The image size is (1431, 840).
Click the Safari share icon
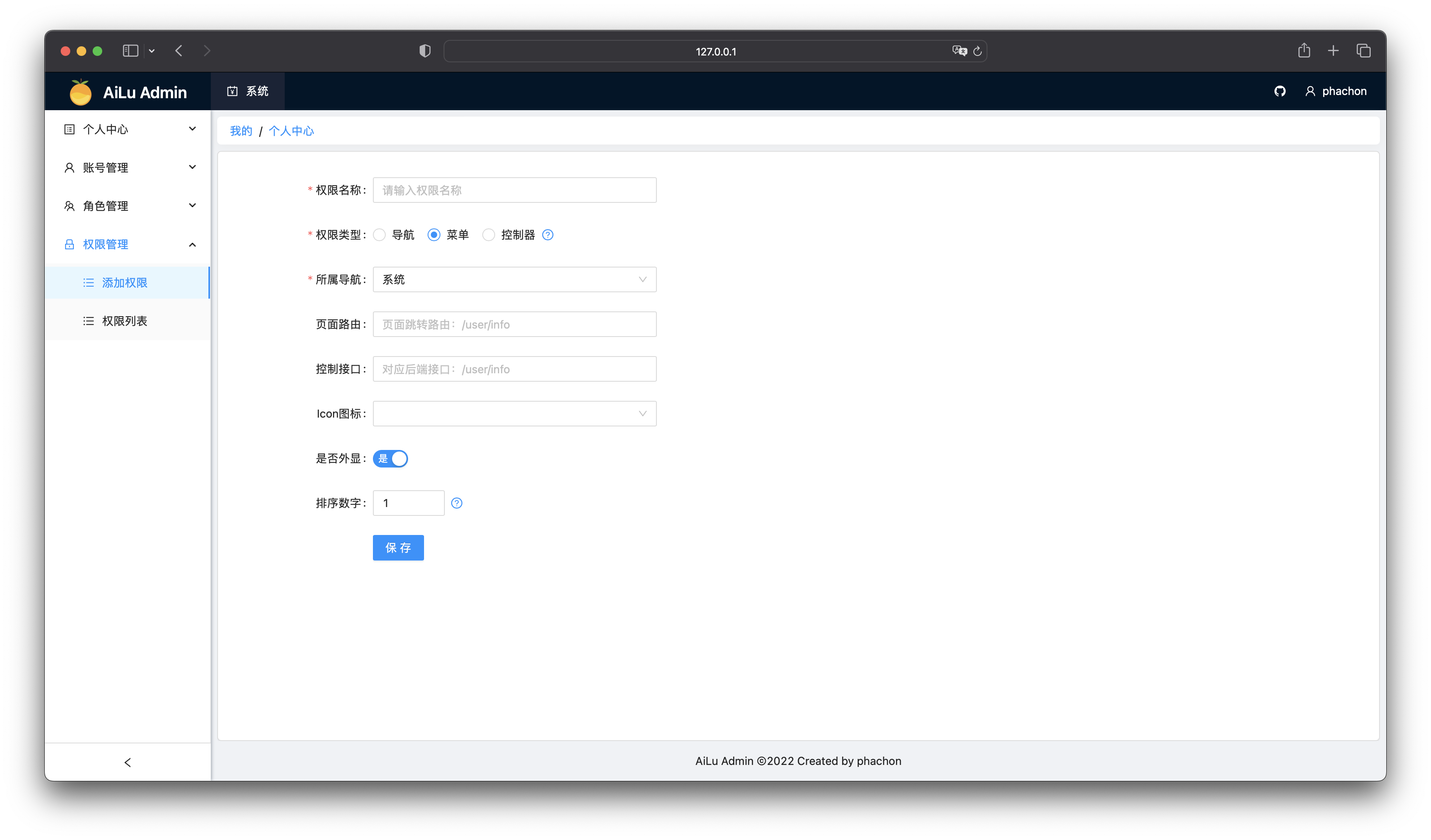point(1304,51)
